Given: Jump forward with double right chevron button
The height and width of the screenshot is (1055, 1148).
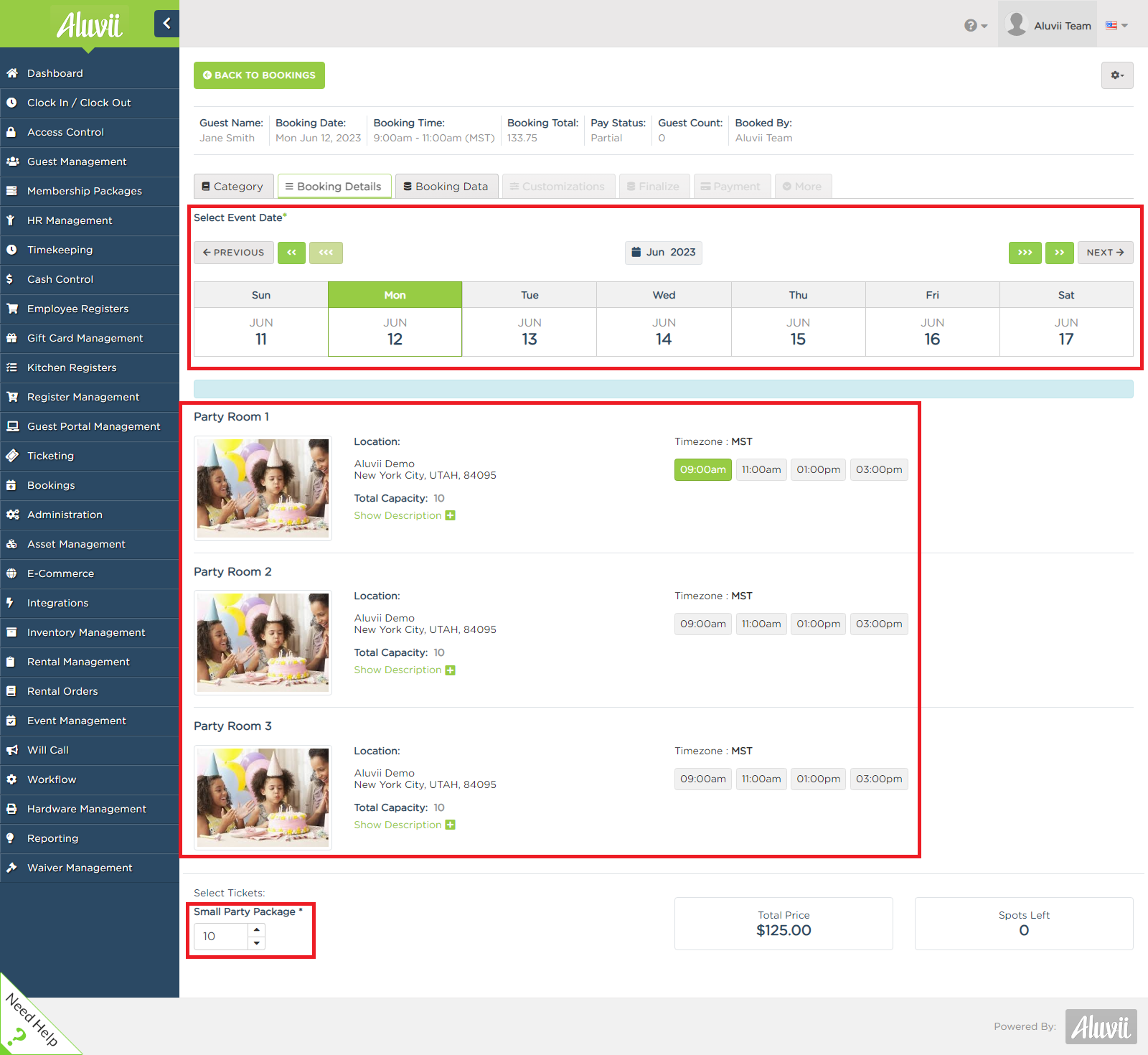Looking at the screenshot, I should click(1060, 253).
